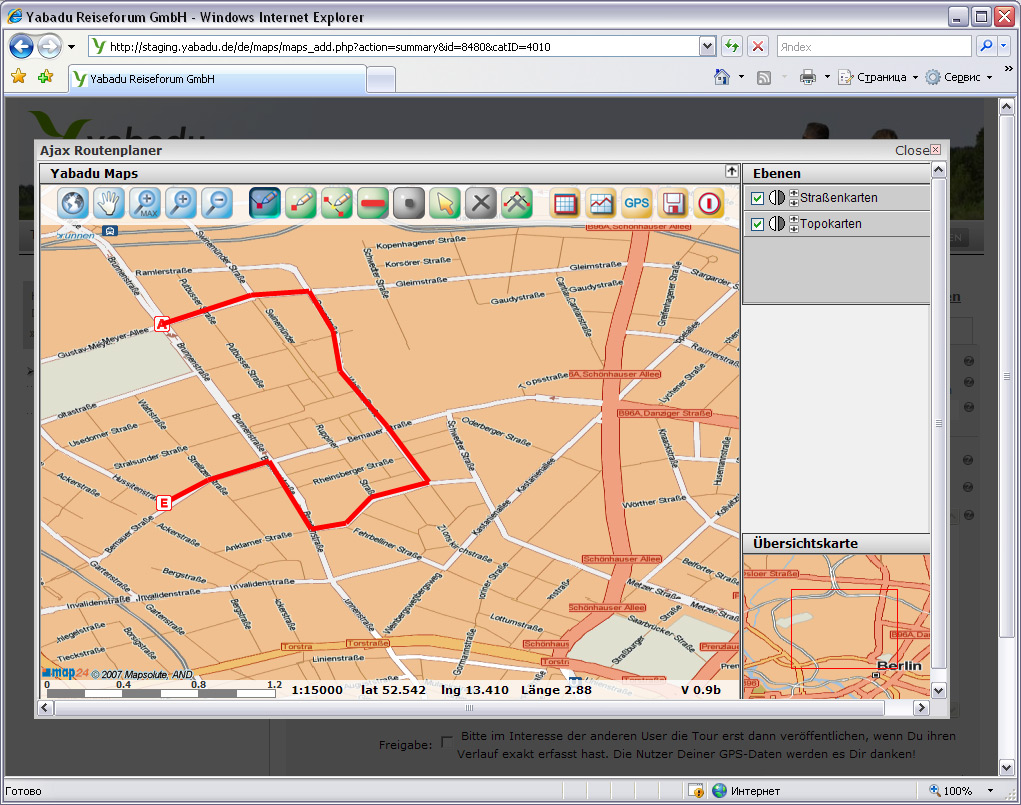Click the red power/exit icon
This screenshot has width=1021, height=805.
[710, 204]
